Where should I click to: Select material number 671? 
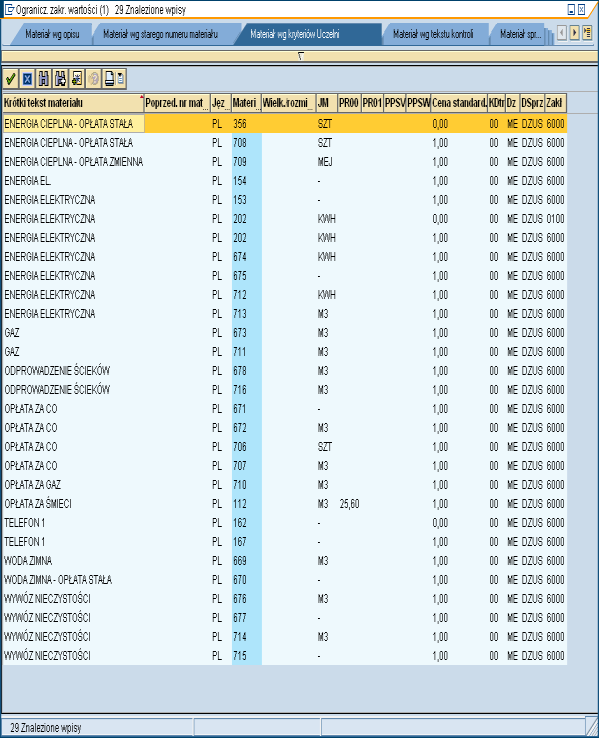[240, 409]
